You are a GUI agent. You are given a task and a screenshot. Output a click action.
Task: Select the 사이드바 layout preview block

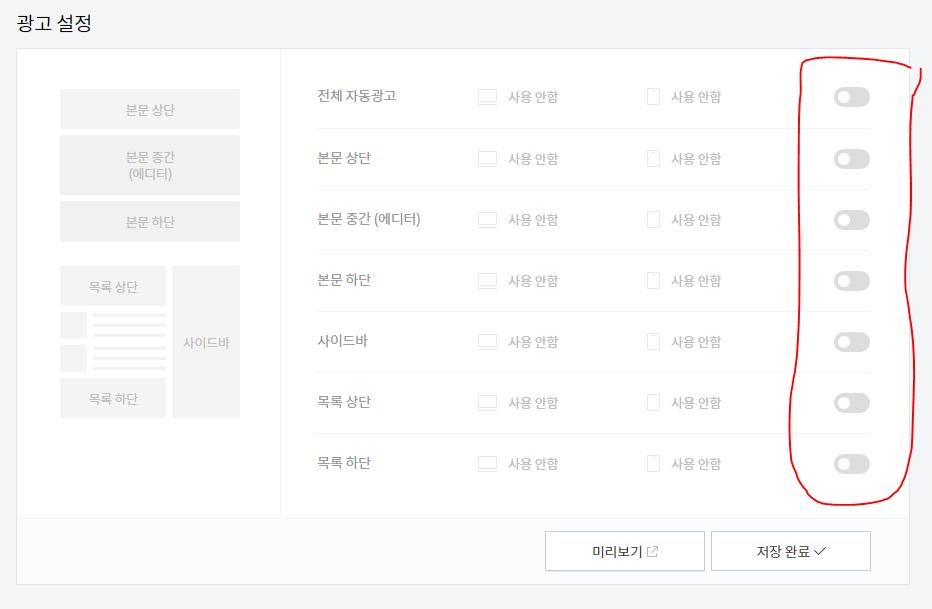(206, 342)
